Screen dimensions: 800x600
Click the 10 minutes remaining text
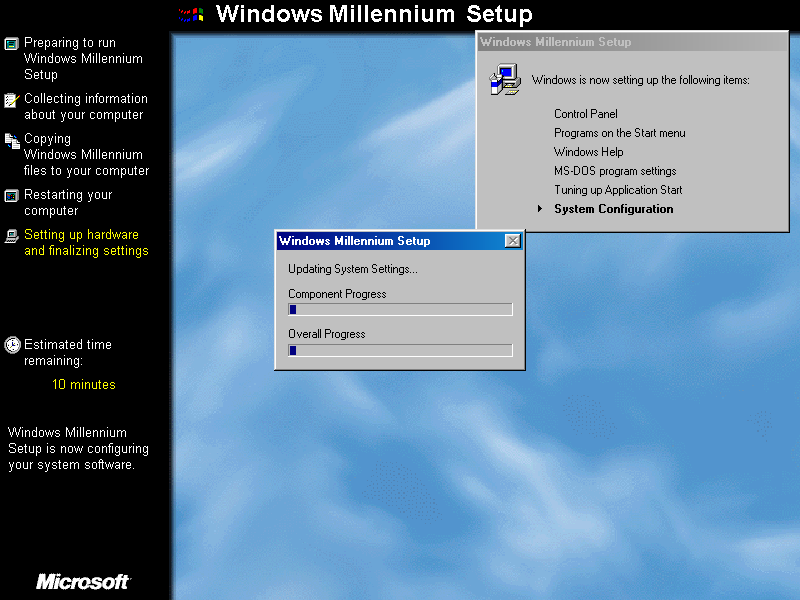click(83, 384)
